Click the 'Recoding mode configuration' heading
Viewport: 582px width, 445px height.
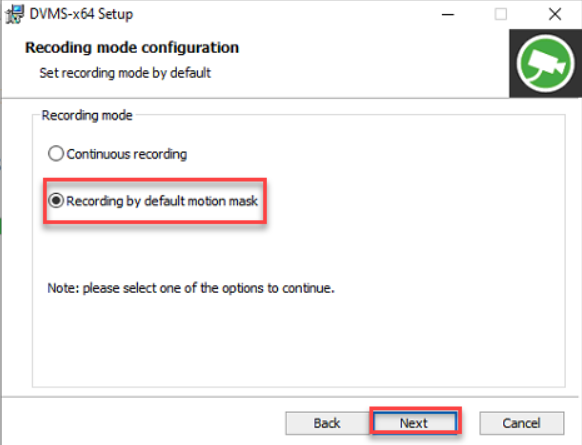(132, 48)
